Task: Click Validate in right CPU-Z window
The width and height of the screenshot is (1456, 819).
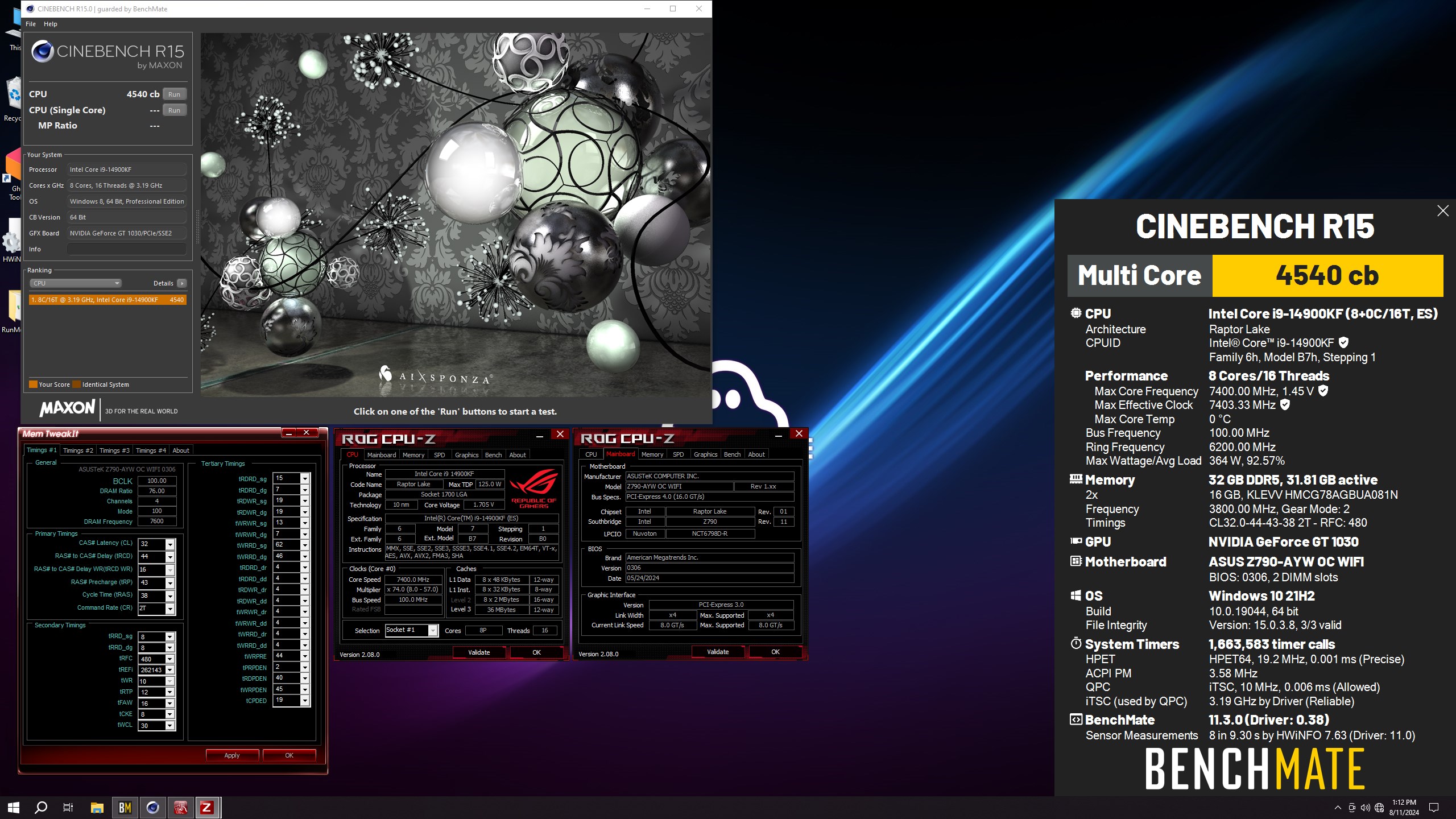Action: click(x=718, y=652)
